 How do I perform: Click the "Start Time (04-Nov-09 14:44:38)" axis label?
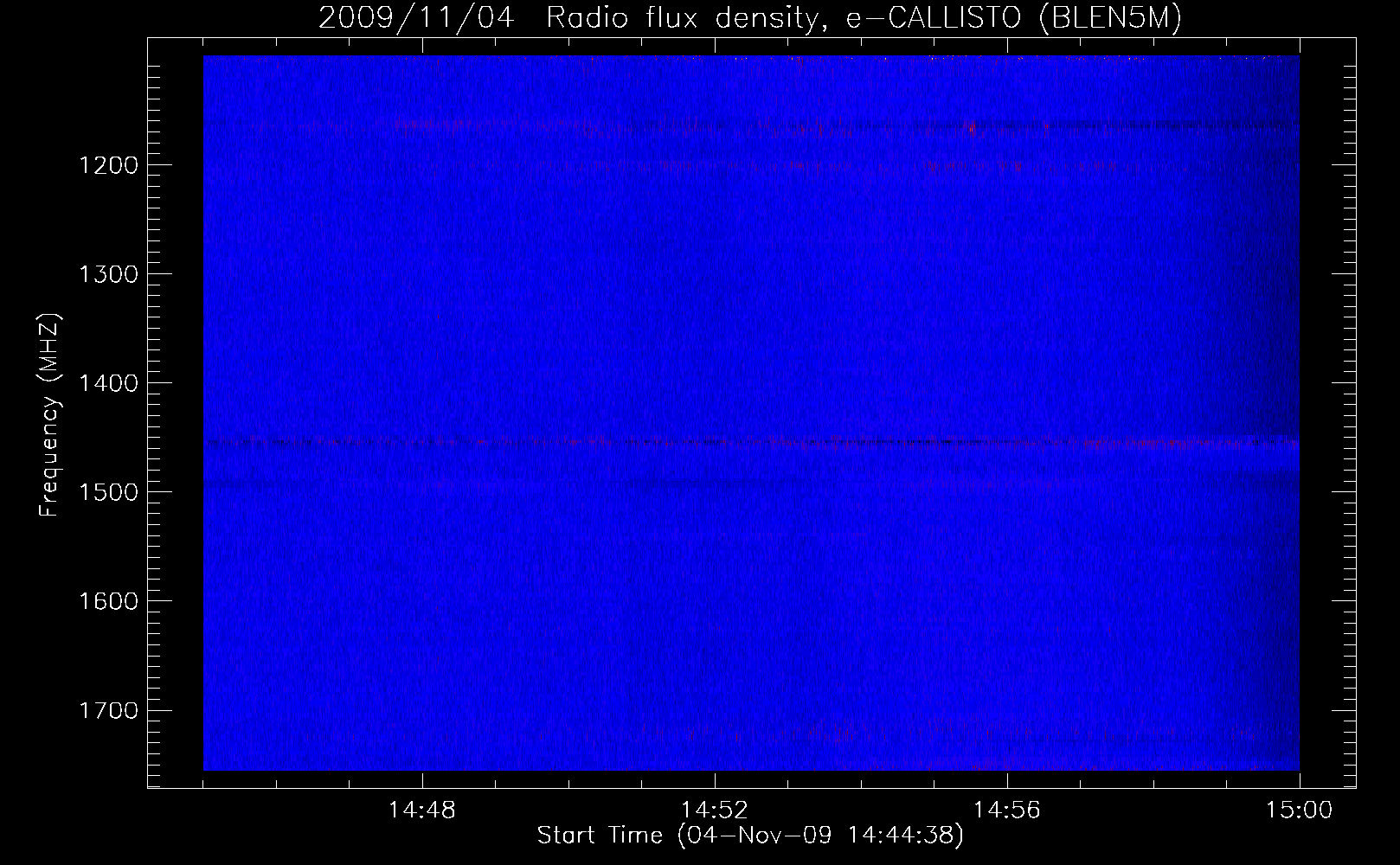(x=750, y=836)
